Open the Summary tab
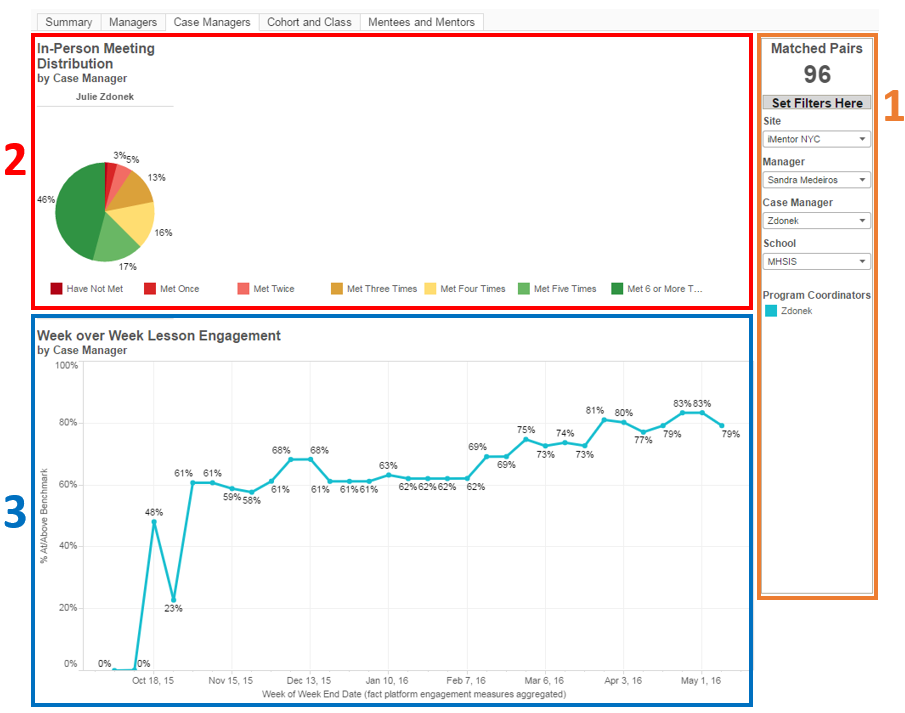The width and height of the screenshot is (905, 713). point(69,22)
